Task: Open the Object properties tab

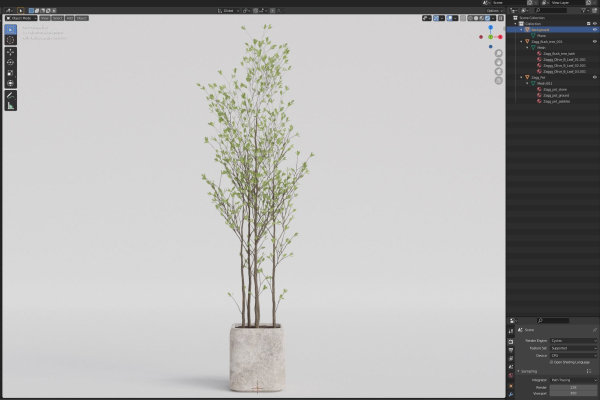Action: click(x=511, y=386)
